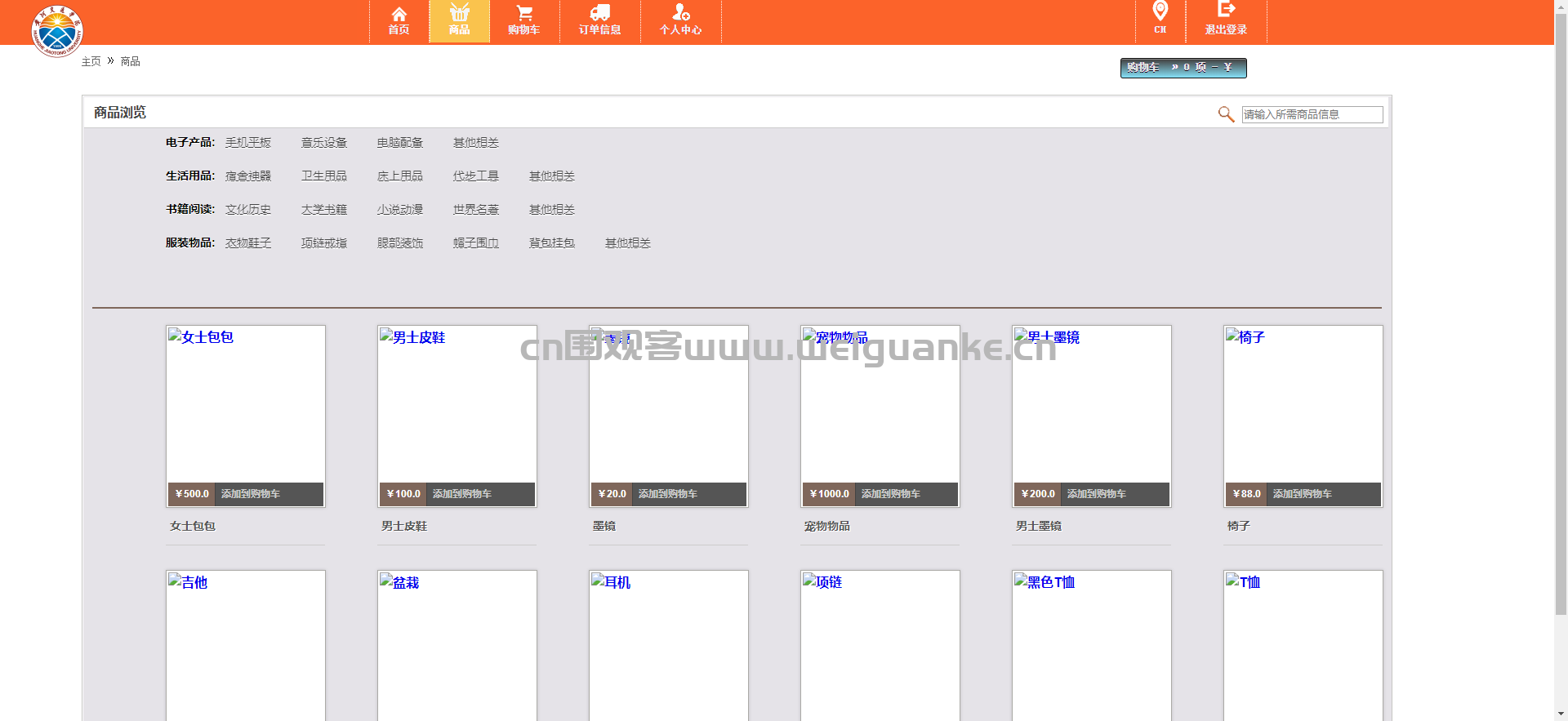Open 黑色T恤 product image
The image size is (1568, 721).
1092,646
